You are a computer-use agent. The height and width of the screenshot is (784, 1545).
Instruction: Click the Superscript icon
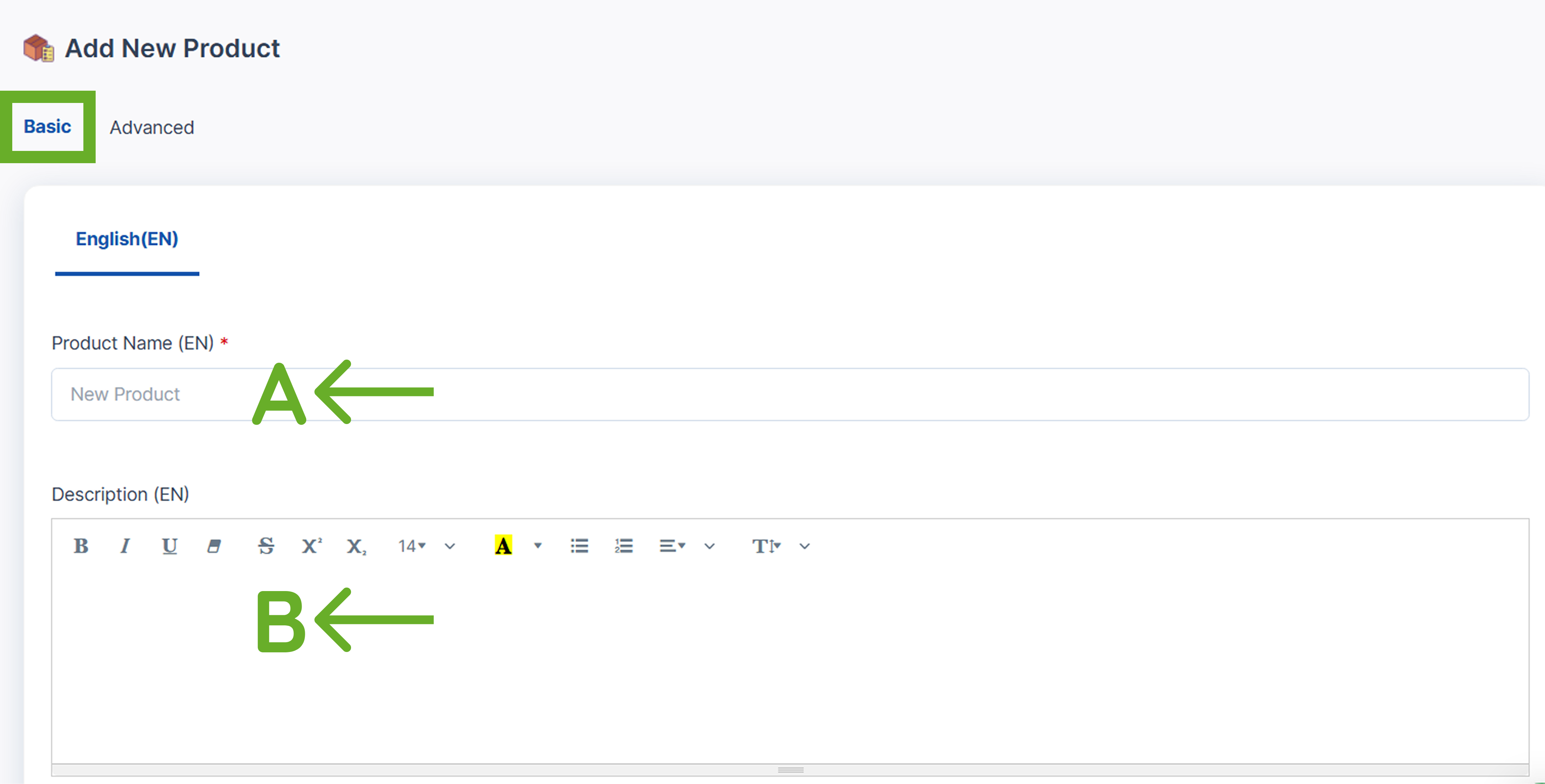pos(311,546)
